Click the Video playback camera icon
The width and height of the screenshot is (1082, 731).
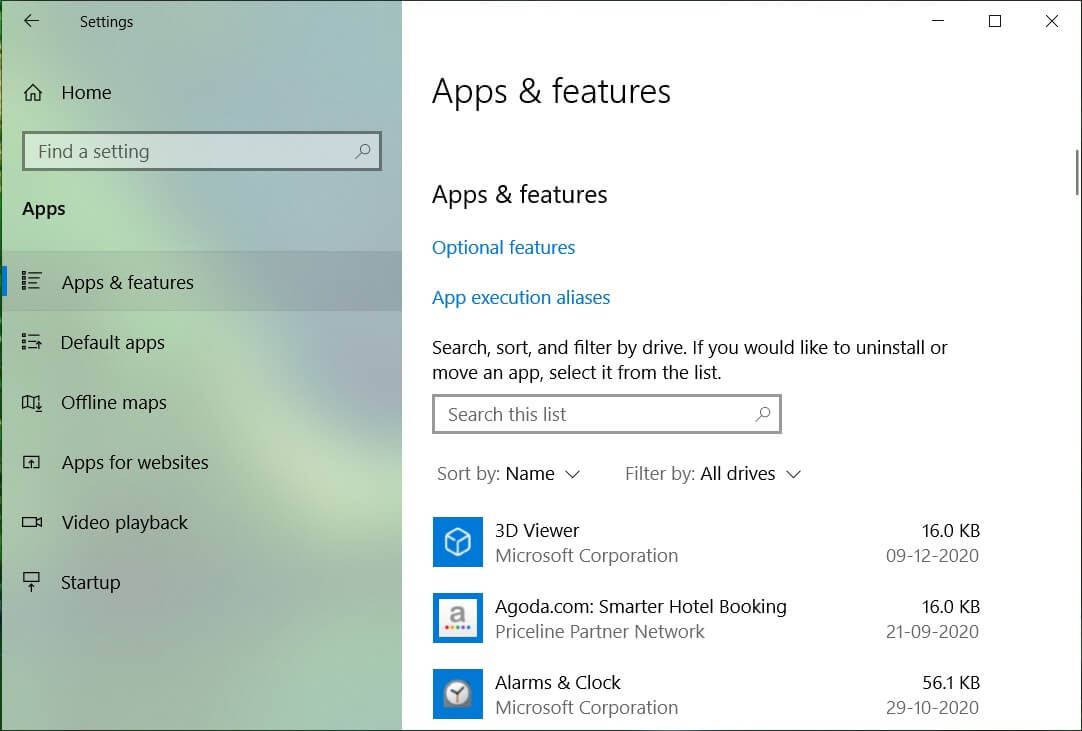pyautogui.click(x=32, y=522)
